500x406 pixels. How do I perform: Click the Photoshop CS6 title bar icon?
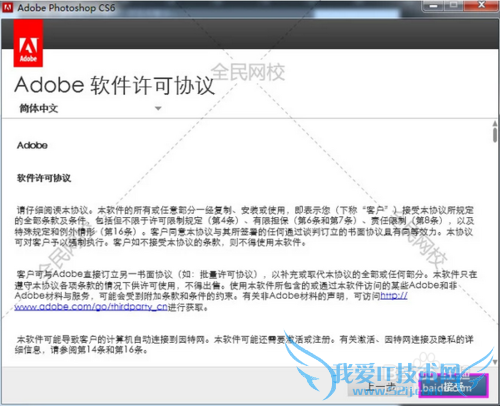click(8, 7)
